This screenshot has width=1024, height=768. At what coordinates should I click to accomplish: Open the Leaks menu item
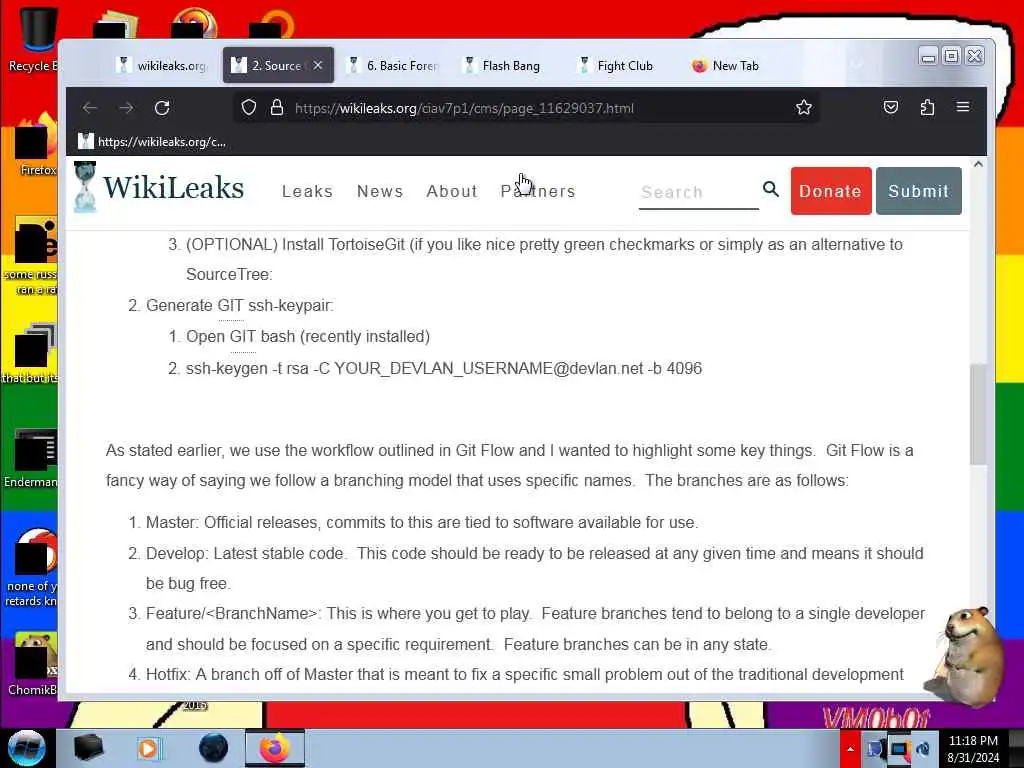(x=308, y=191)
